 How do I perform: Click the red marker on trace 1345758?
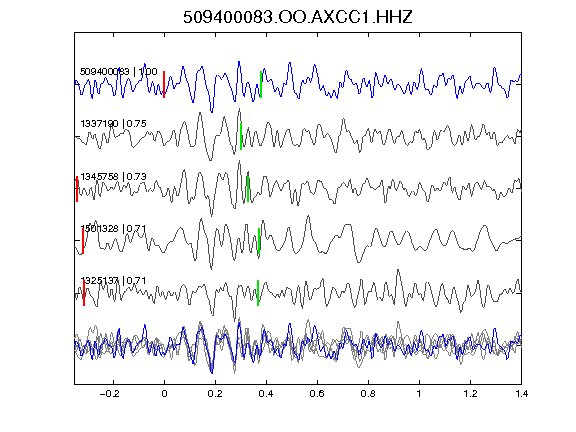tap(77, 189)
